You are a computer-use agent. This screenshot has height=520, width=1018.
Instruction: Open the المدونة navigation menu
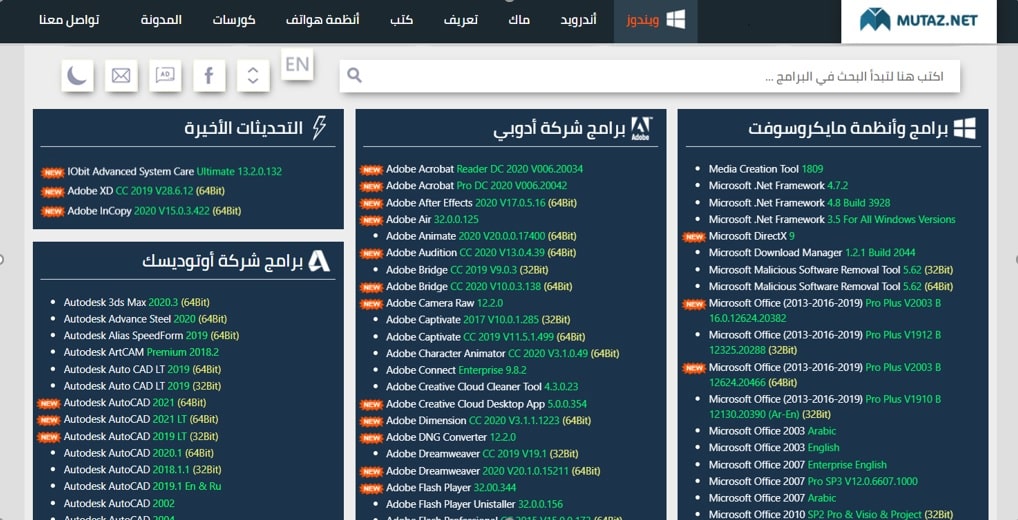(161, 20)
